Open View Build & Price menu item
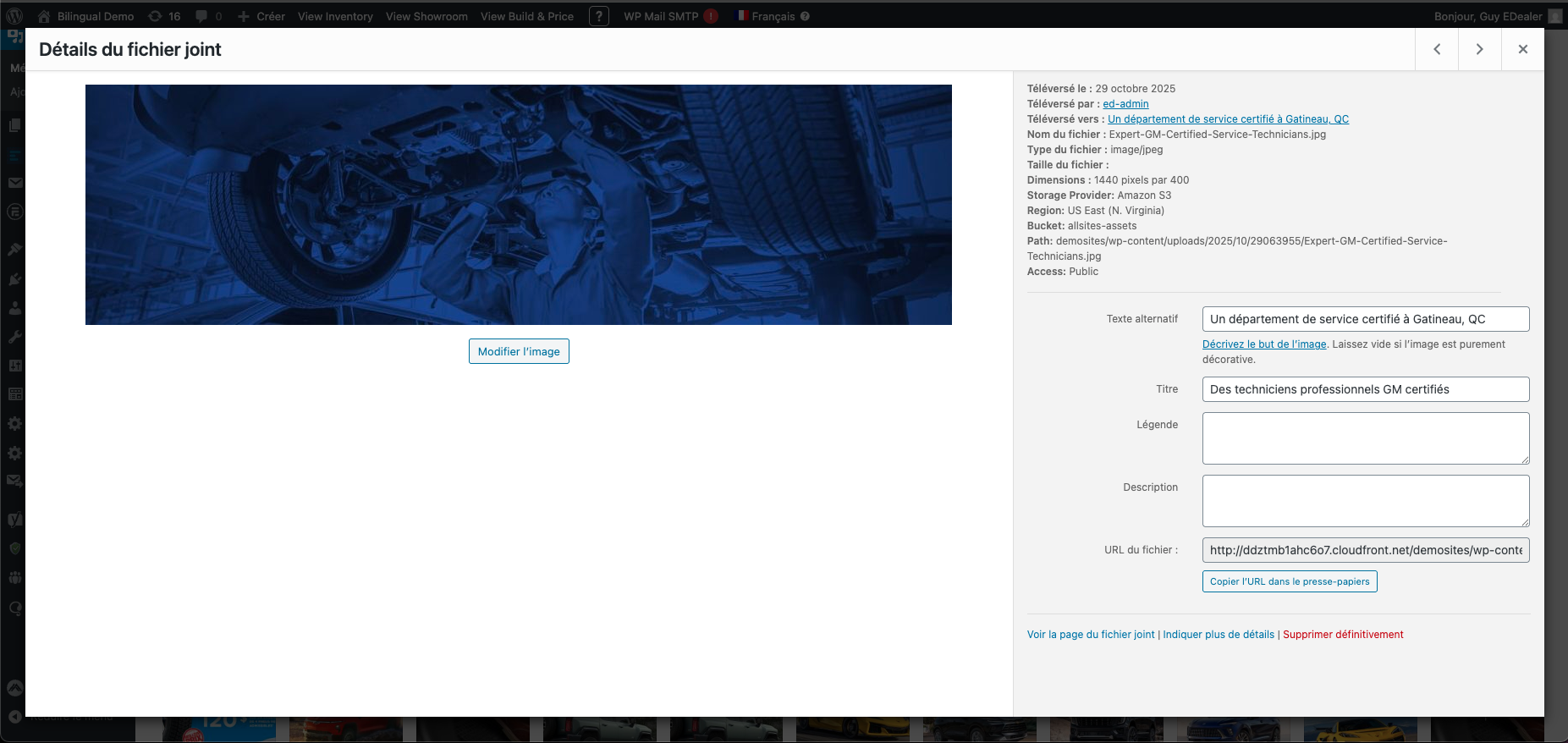The width and height of the screenshot is (1568, 743). pyautogui.click(x=526, y=16)
